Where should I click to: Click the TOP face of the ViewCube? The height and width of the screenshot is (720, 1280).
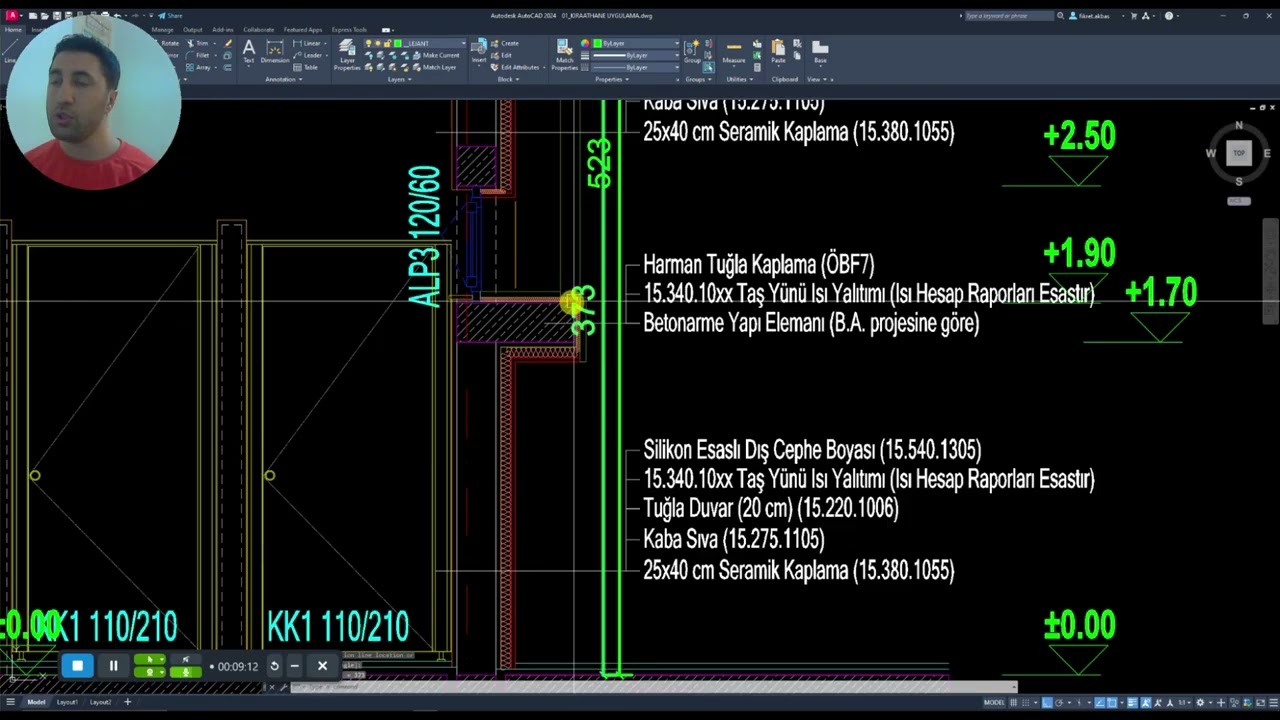1239,153
